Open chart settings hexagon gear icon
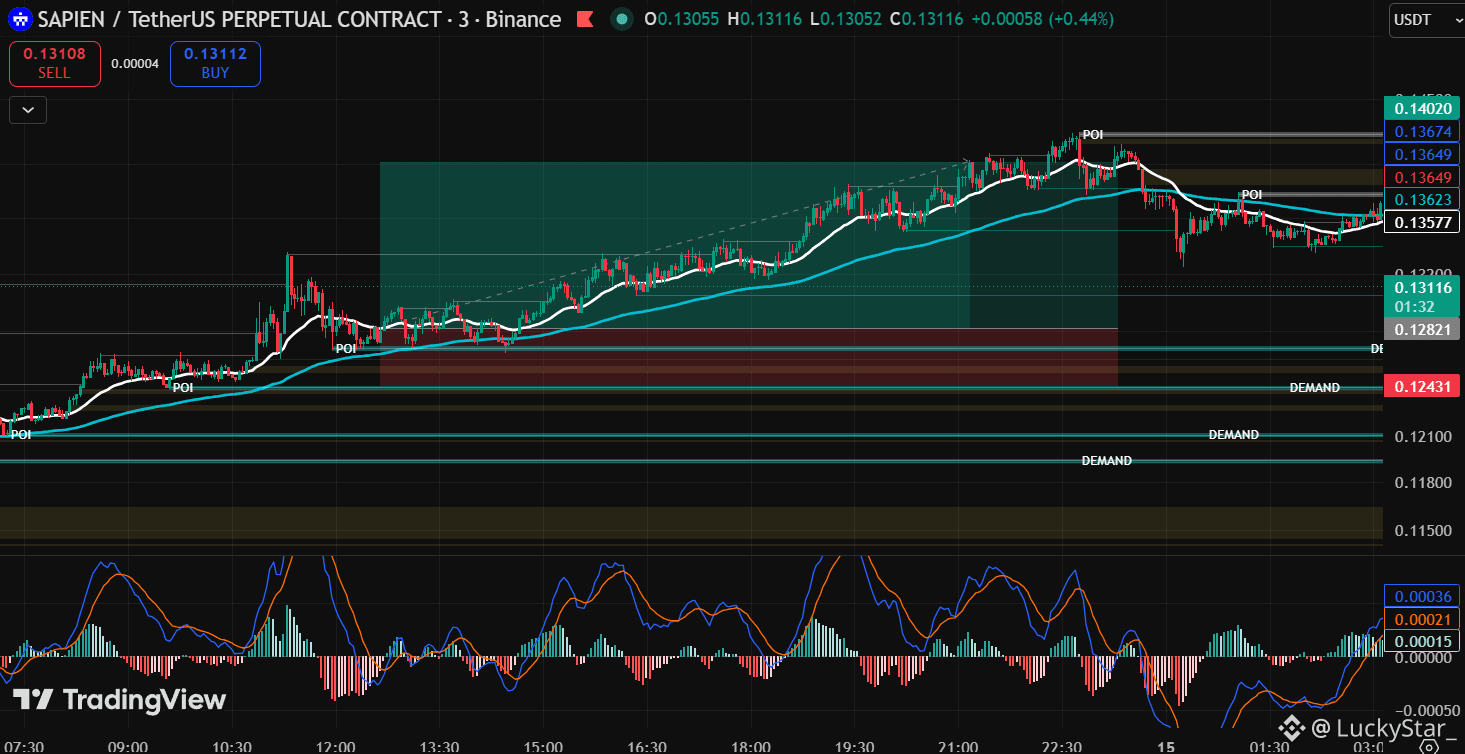 tap(1428, 745)
